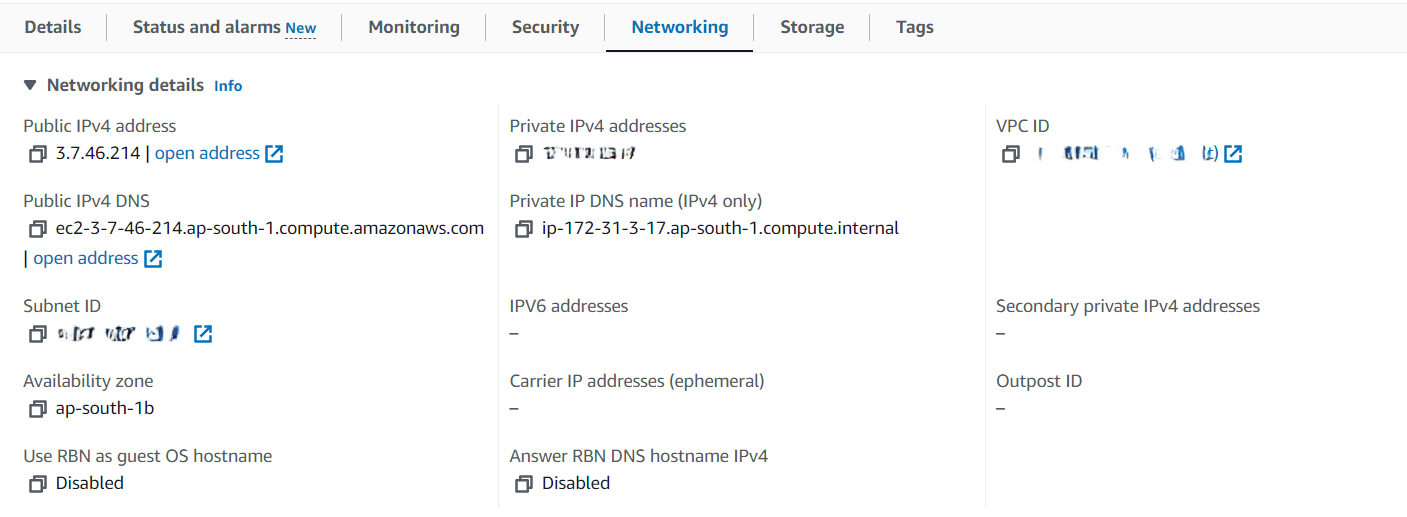
Task: Copy Answer RBN DNS hostname Disabled value
Action: point(524,484)
